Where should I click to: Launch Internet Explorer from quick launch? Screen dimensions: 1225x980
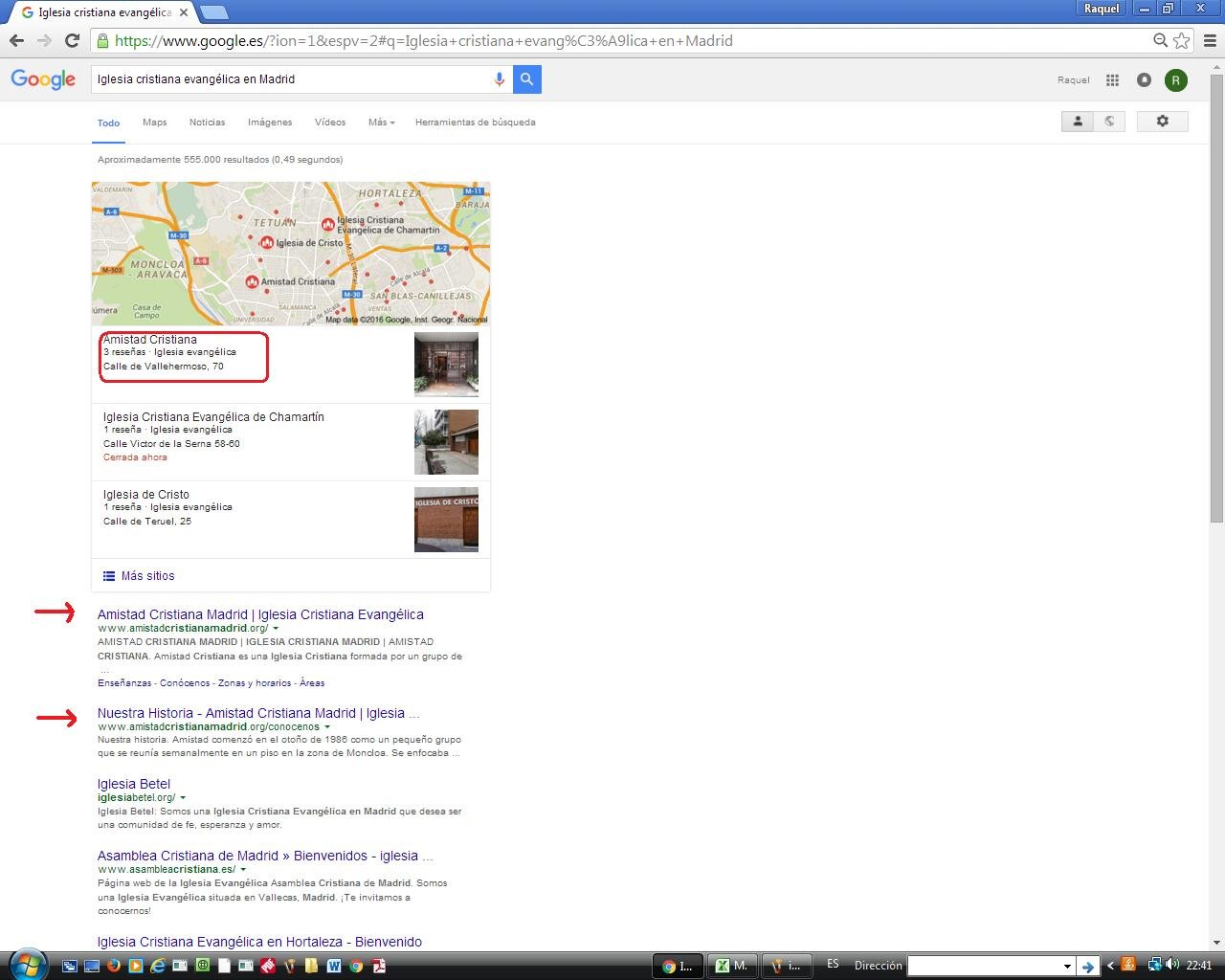pyautogui.click(x=157, y=966)
